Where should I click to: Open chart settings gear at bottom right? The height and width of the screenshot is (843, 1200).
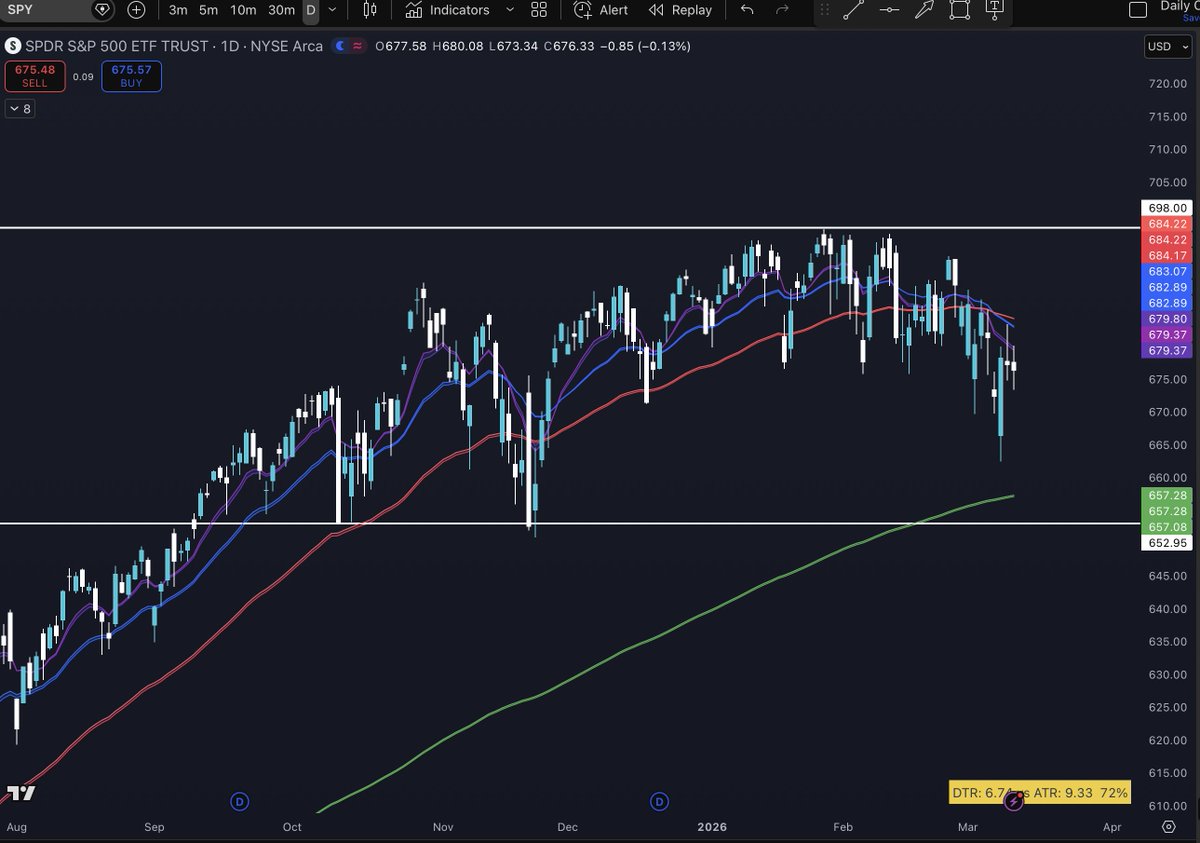(1168, 827)
